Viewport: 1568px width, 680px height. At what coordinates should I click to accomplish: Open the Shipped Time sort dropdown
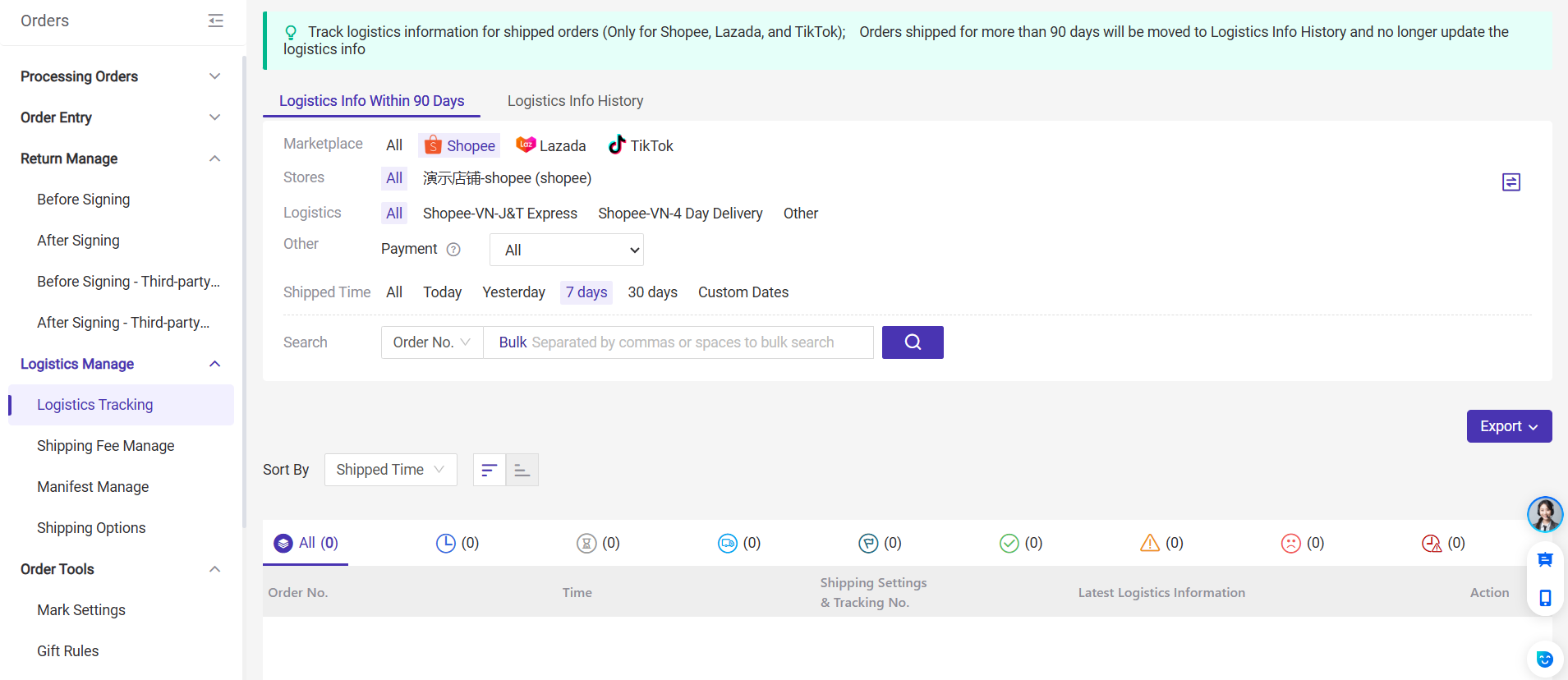tap(391, 470)
